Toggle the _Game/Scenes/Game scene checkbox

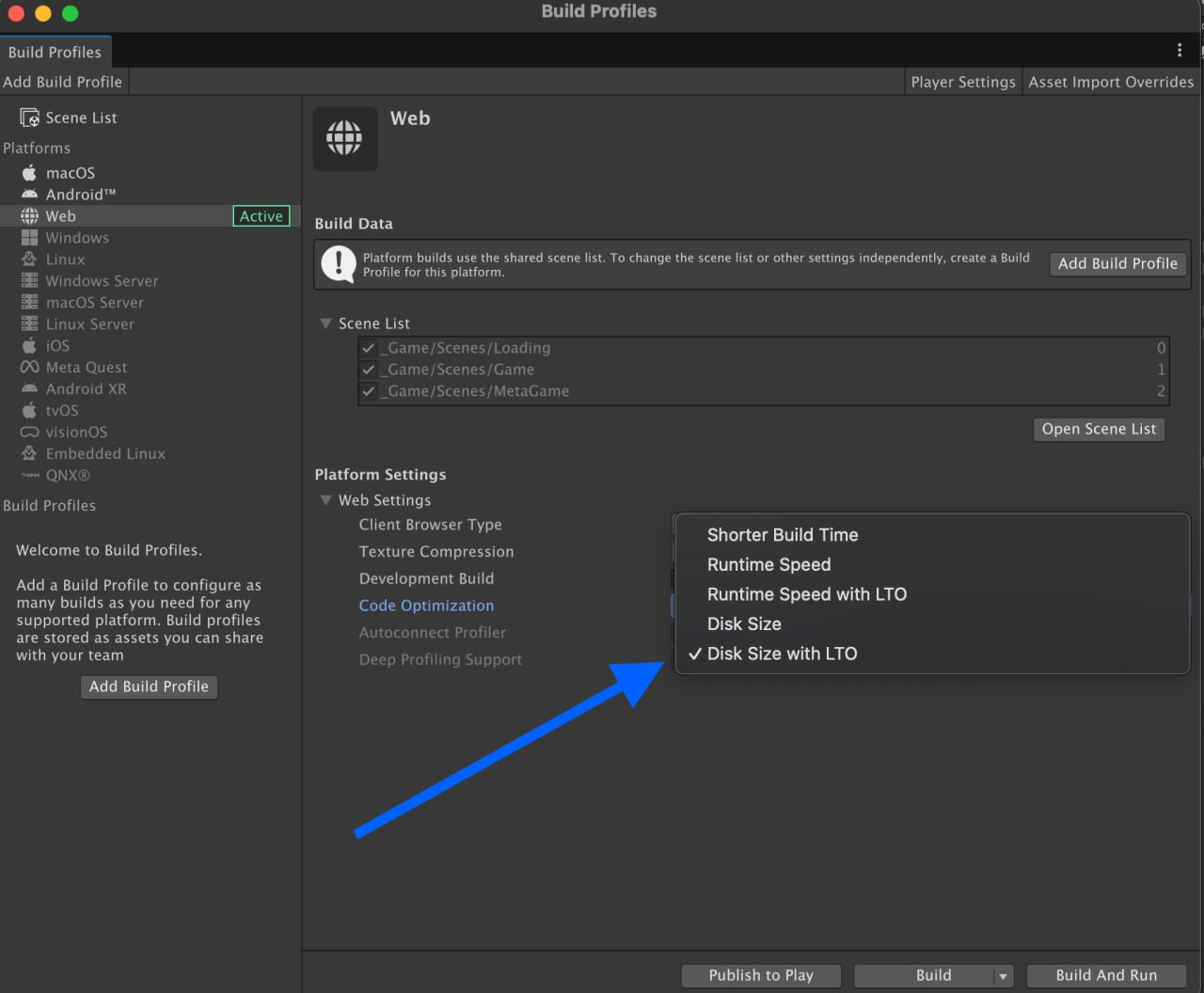click(369, 370)
